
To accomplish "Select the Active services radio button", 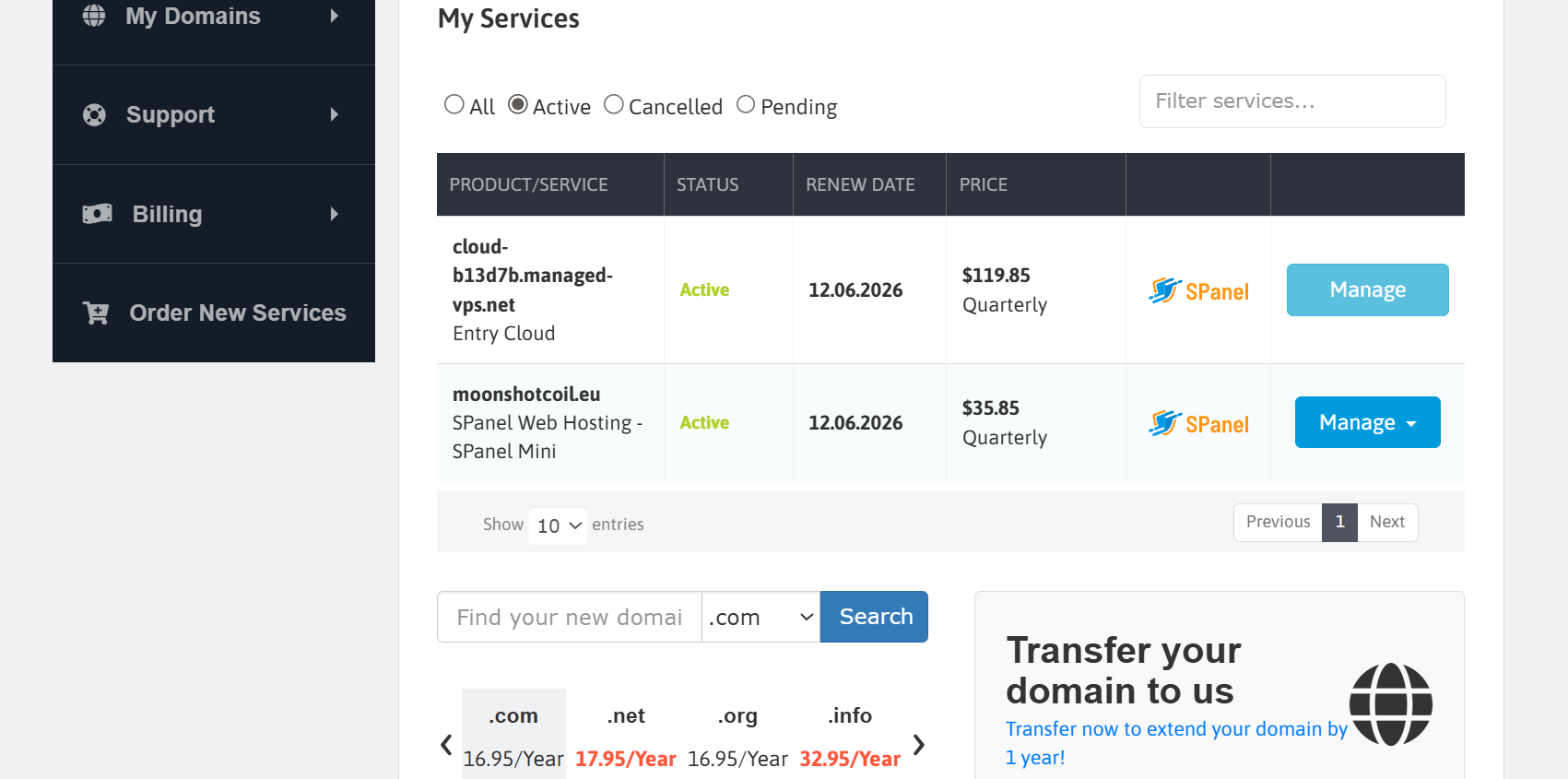I will pos(518,104).
